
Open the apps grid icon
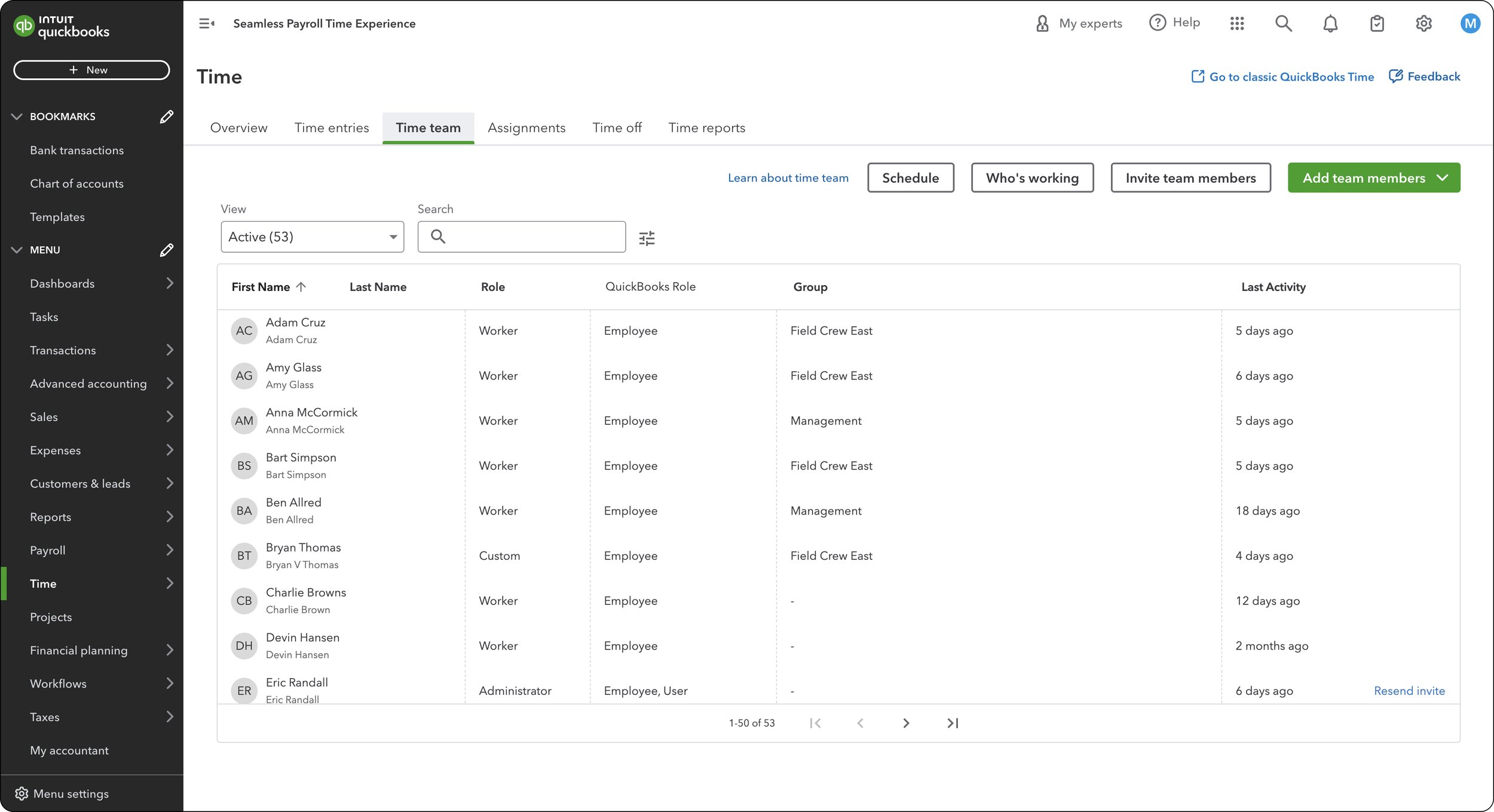click(1236, 23)
